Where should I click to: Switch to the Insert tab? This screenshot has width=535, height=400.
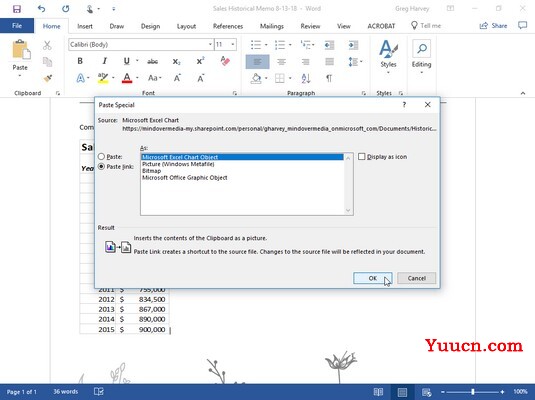85,26
